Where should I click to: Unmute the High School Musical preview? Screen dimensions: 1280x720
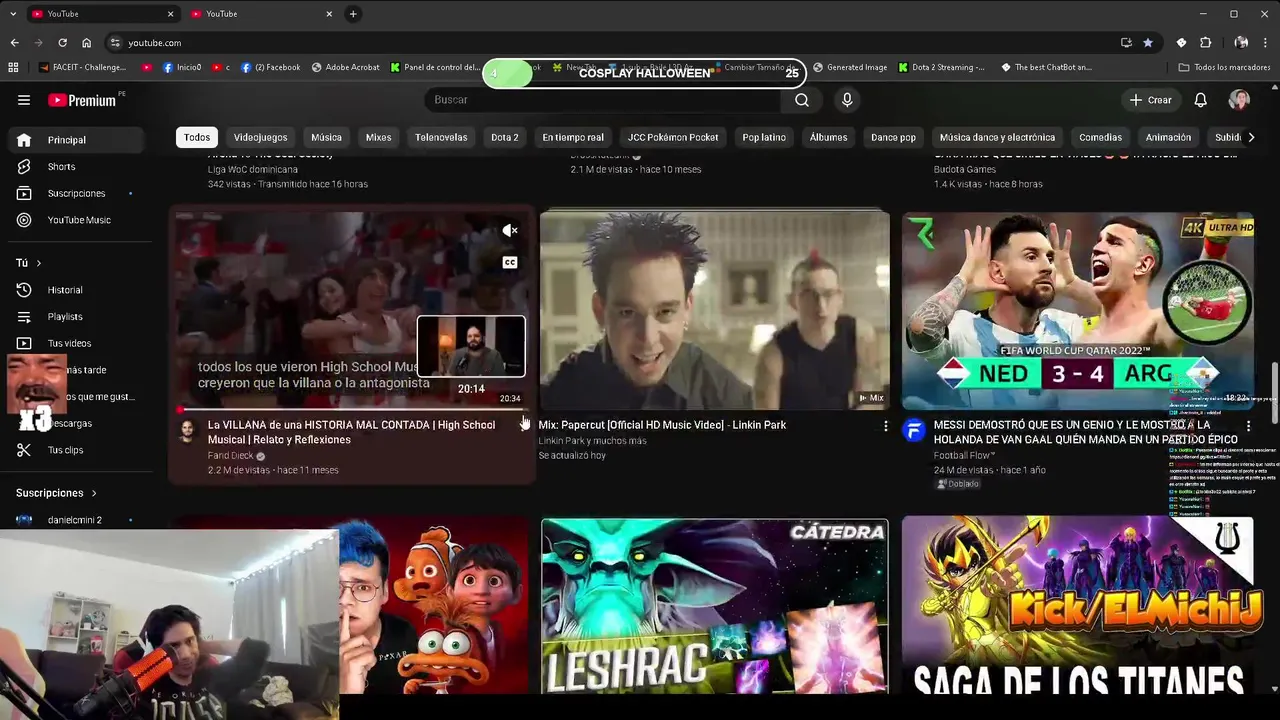point(510,231)
